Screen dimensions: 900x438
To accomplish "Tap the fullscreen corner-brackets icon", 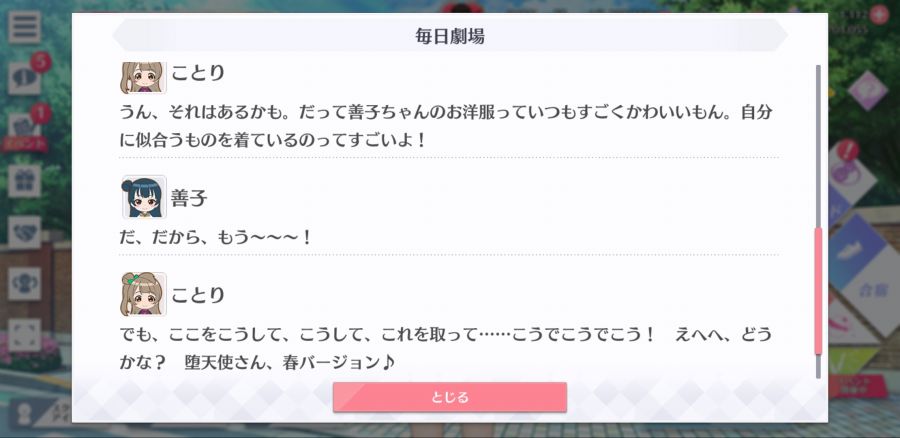I will pos(24,335).
